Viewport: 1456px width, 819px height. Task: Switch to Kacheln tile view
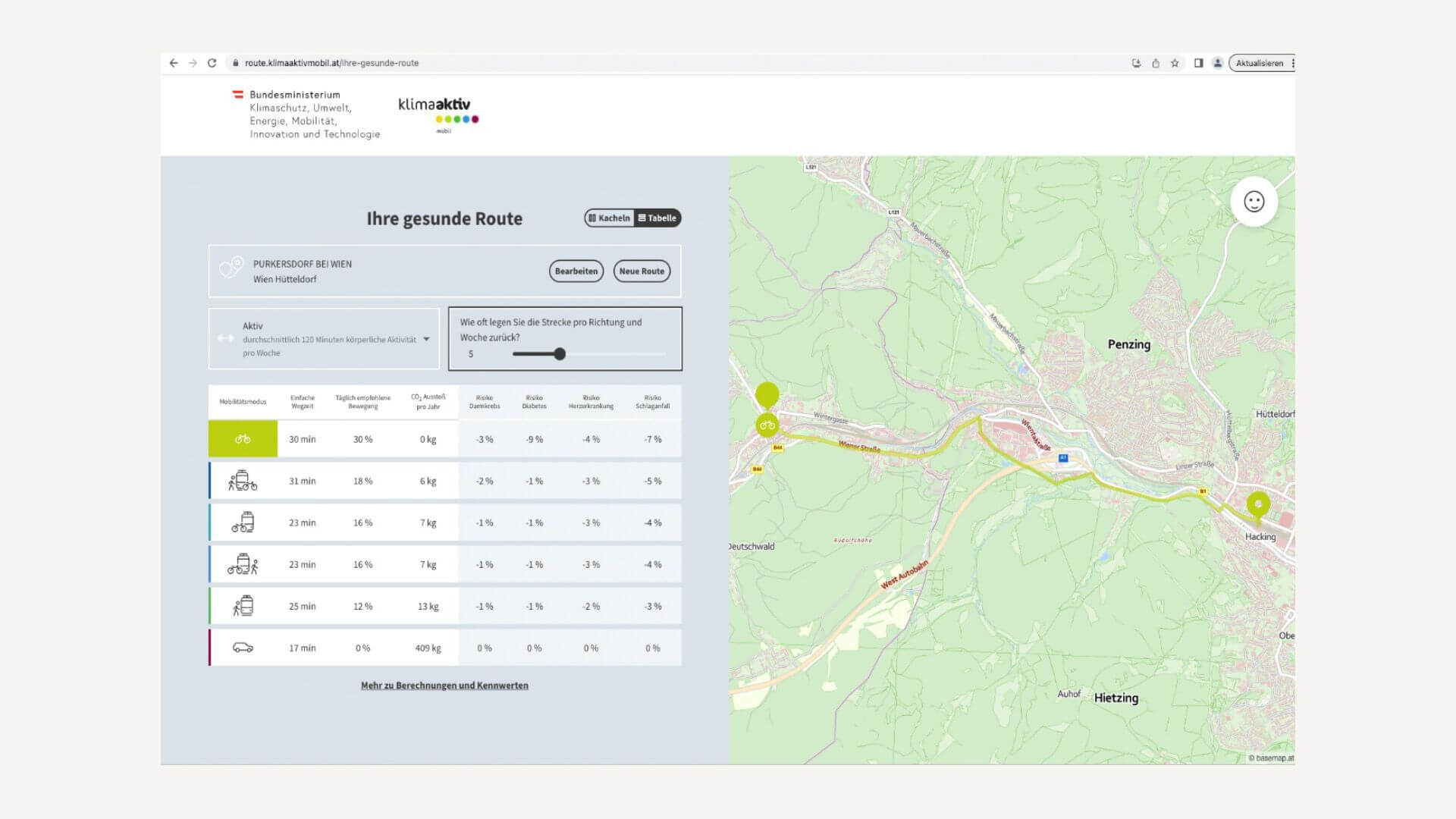tap(610, 218)
